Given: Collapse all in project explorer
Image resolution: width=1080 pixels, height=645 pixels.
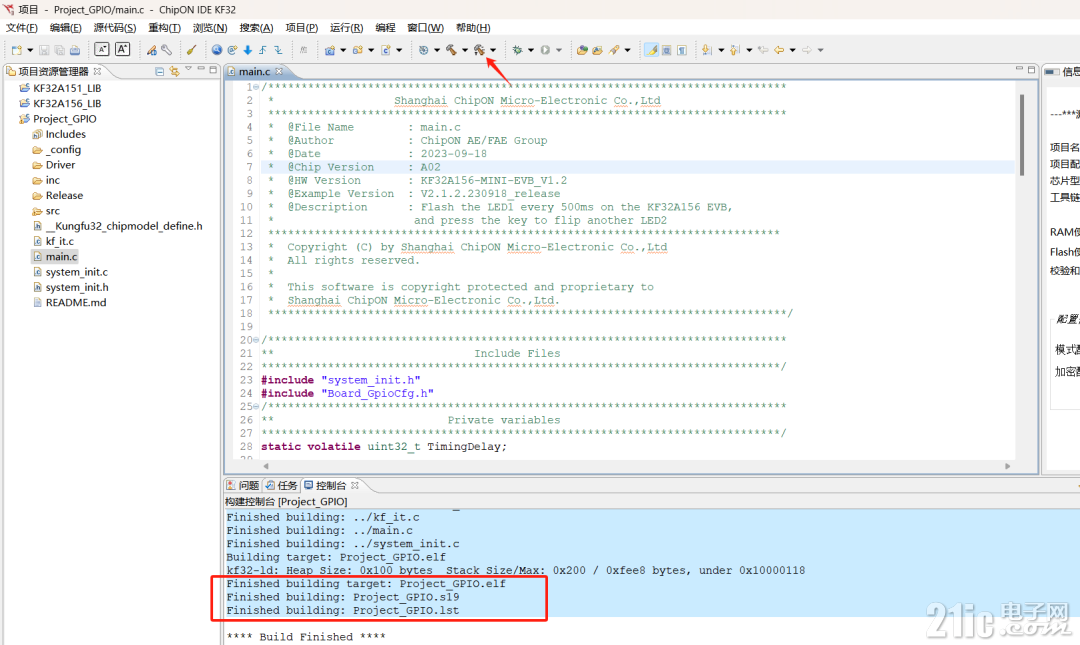Looking at the screenshot, I should (160, 72).
